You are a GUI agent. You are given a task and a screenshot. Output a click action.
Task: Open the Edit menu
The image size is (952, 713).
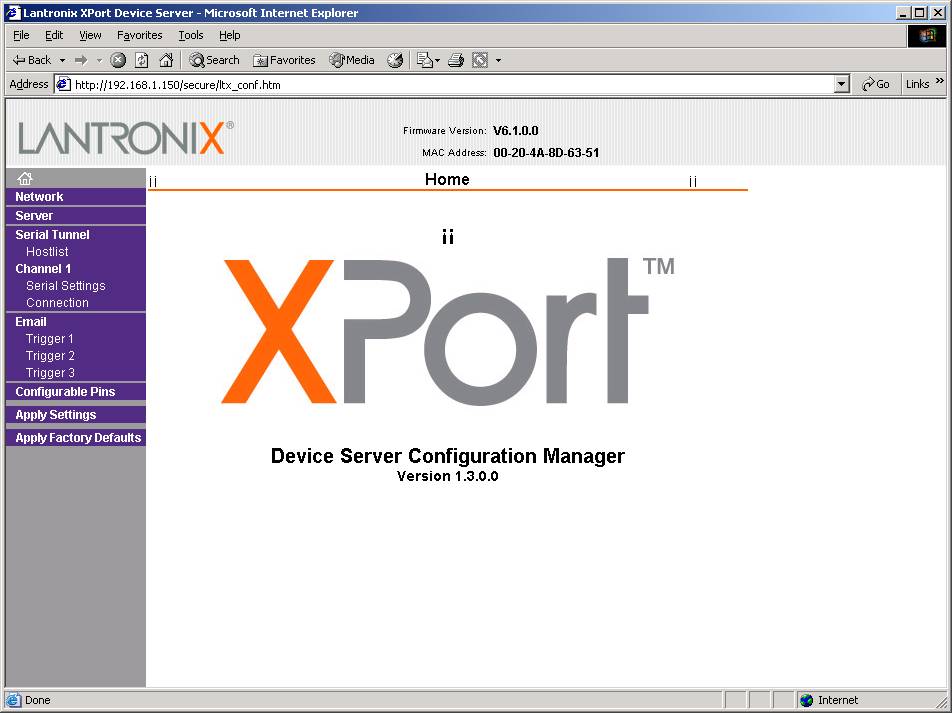[54, 35]
